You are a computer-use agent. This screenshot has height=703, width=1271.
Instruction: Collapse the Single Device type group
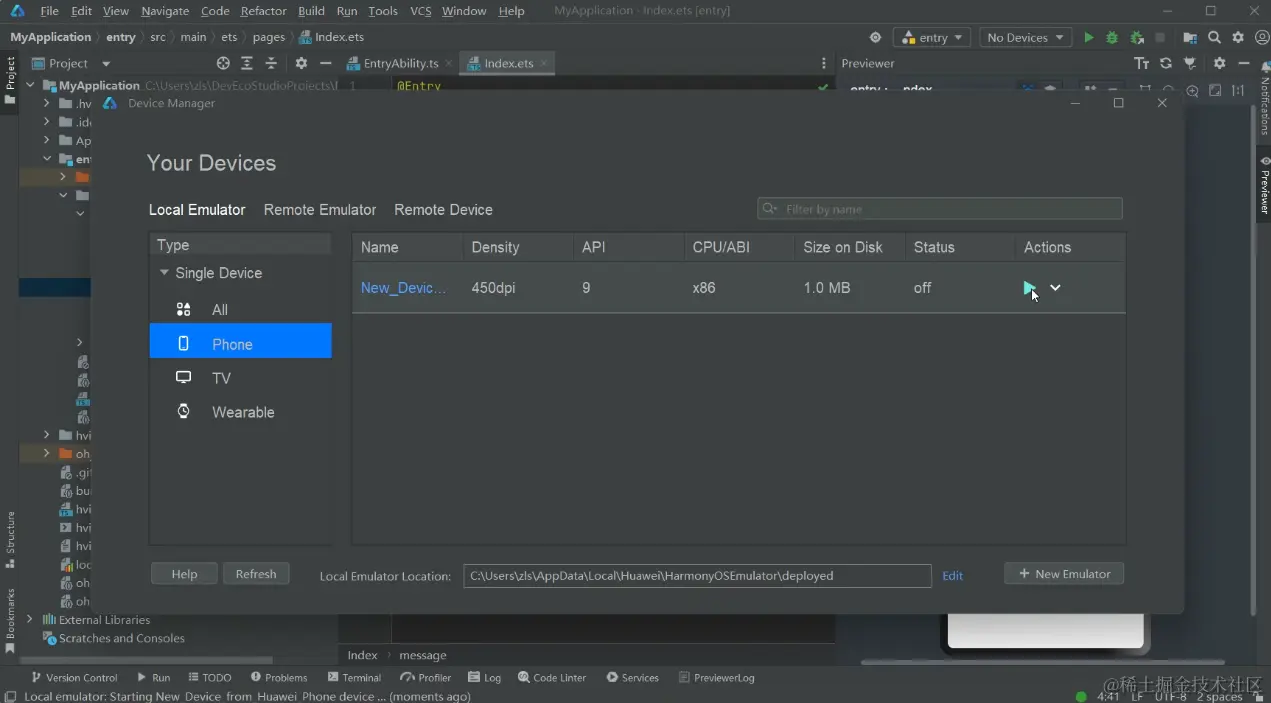click(164, 273)
